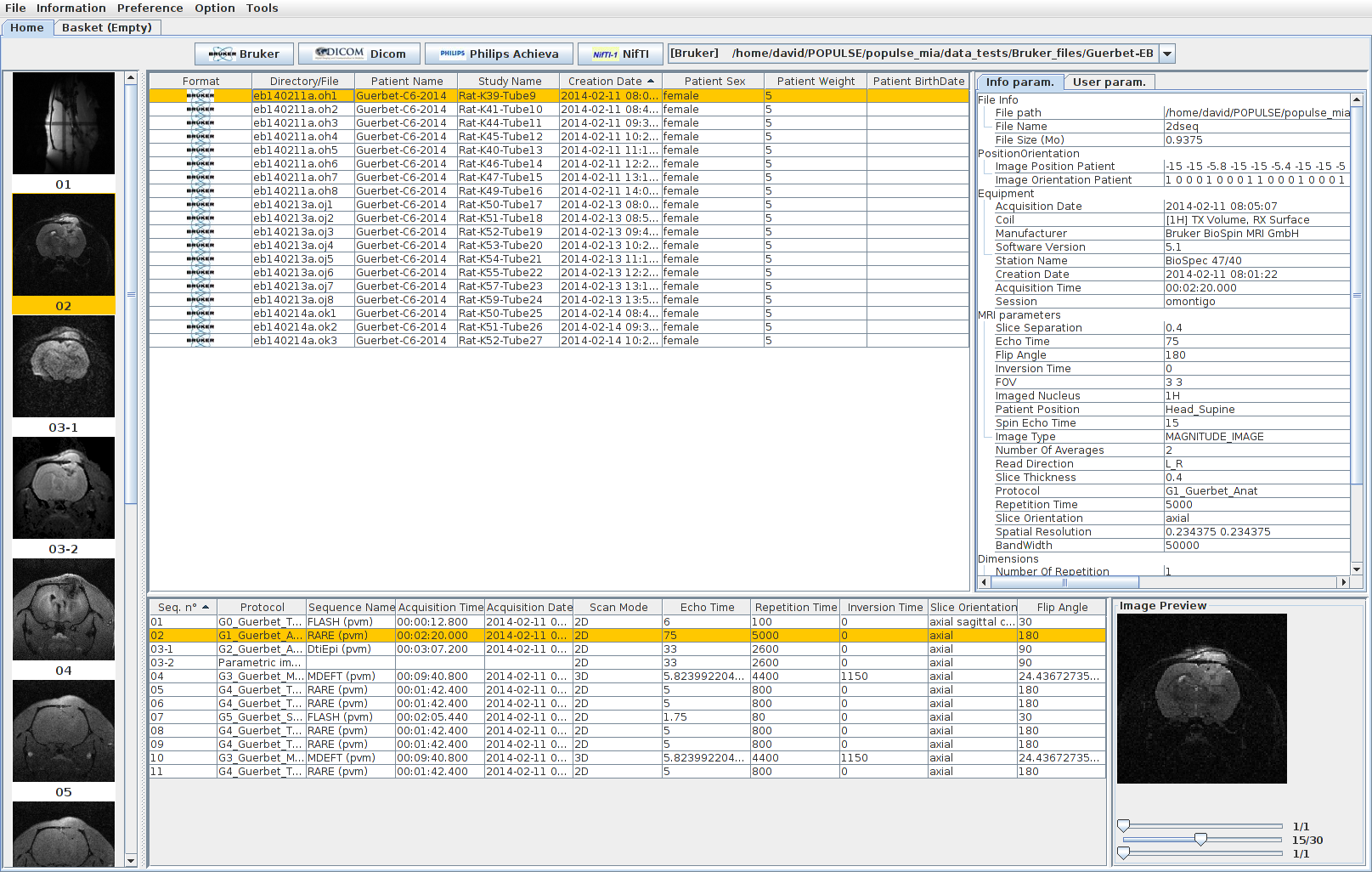Viewport: 1372px width, 872px height.
Task: Click the Bruker icon for eb140213a.oj1
Action: (x=200, y=204)
